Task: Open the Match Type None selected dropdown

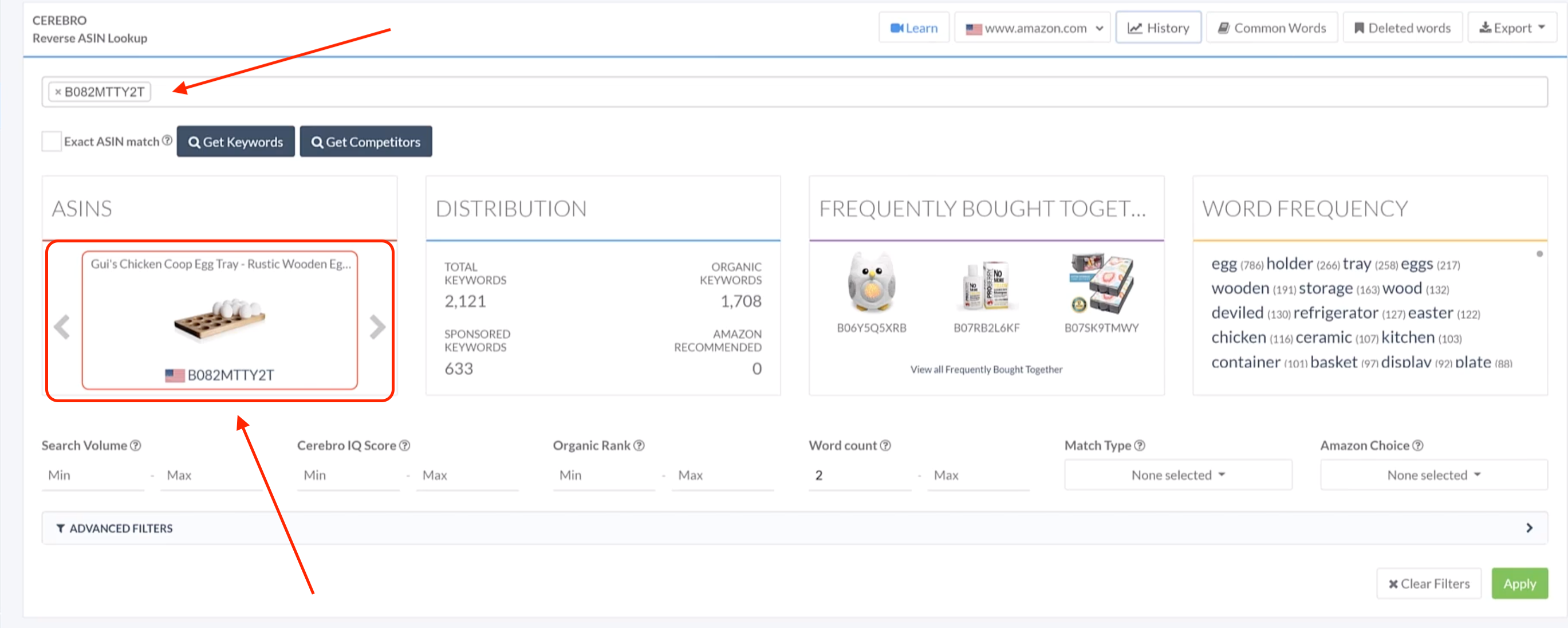Action: 1178,475
